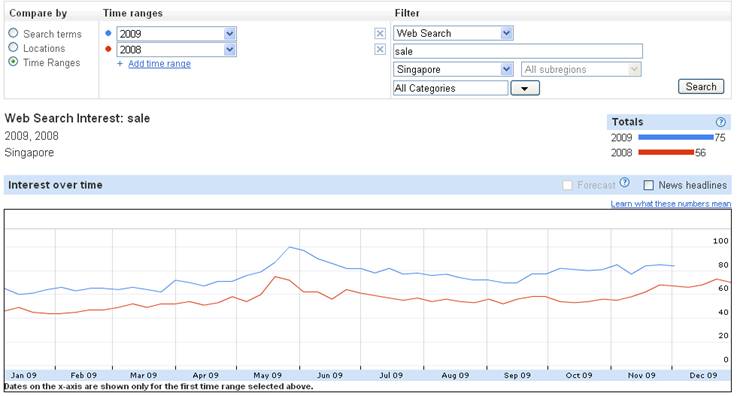
Task: Open the Web Search filter dropdown
Action: [453, 33]
